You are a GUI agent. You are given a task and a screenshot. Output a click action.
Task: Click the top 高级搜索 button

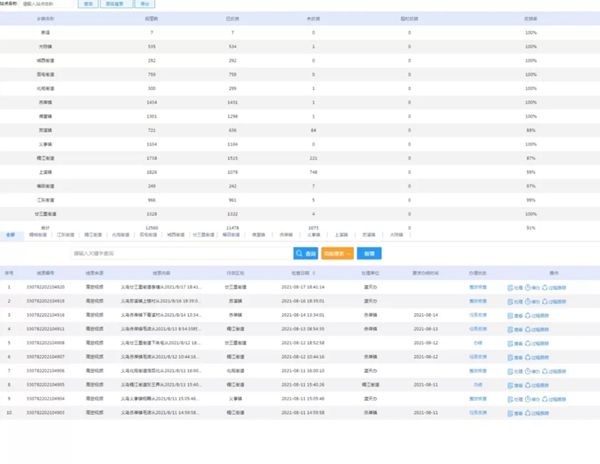click(117, 4)
